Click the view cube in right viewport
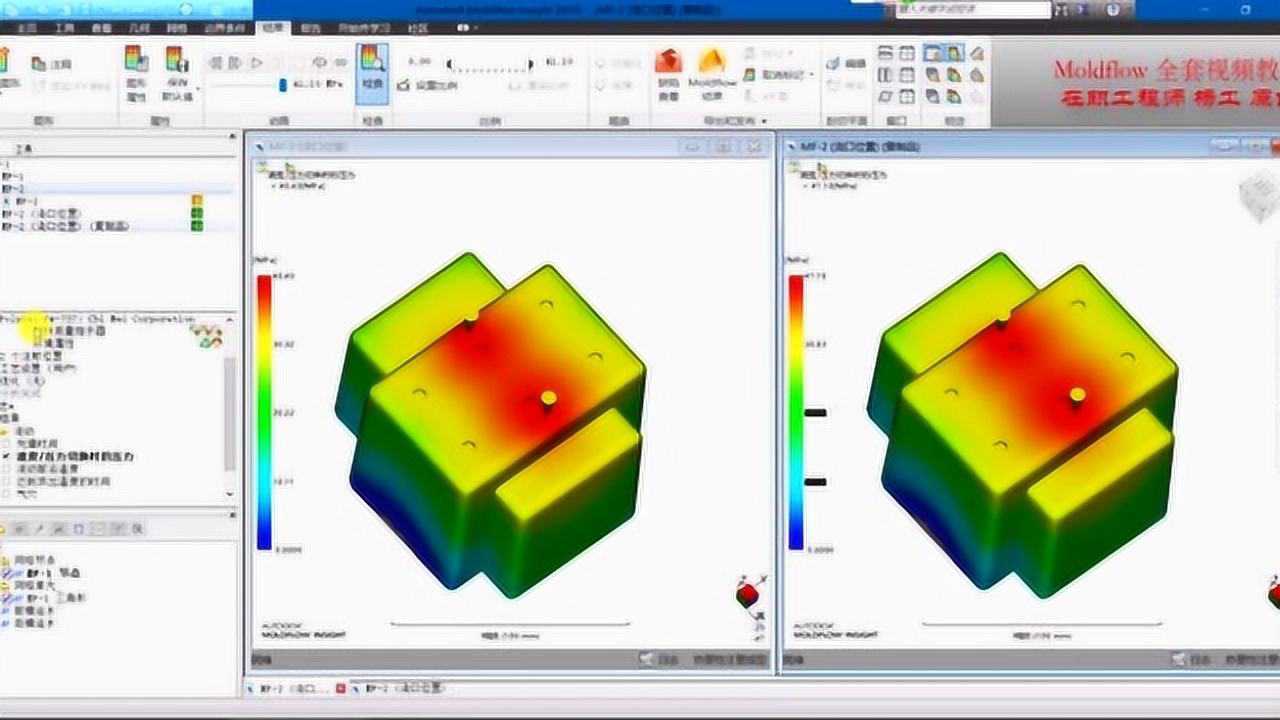 [x=1258, y=194]
